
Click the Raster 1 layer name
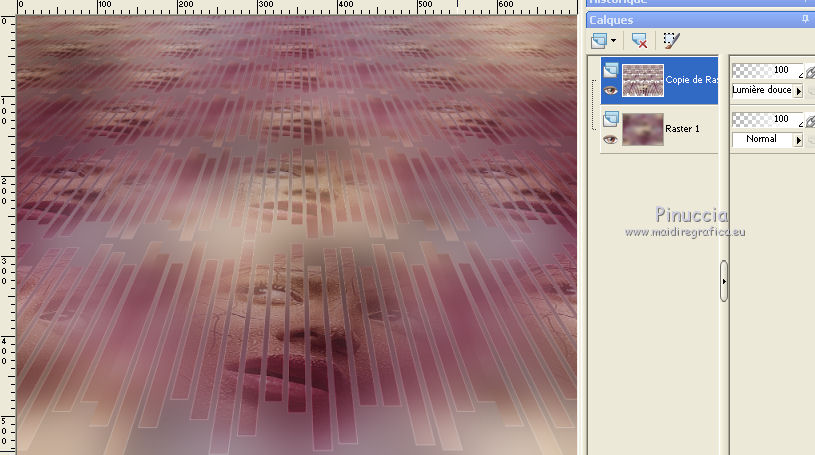(682, 128)
